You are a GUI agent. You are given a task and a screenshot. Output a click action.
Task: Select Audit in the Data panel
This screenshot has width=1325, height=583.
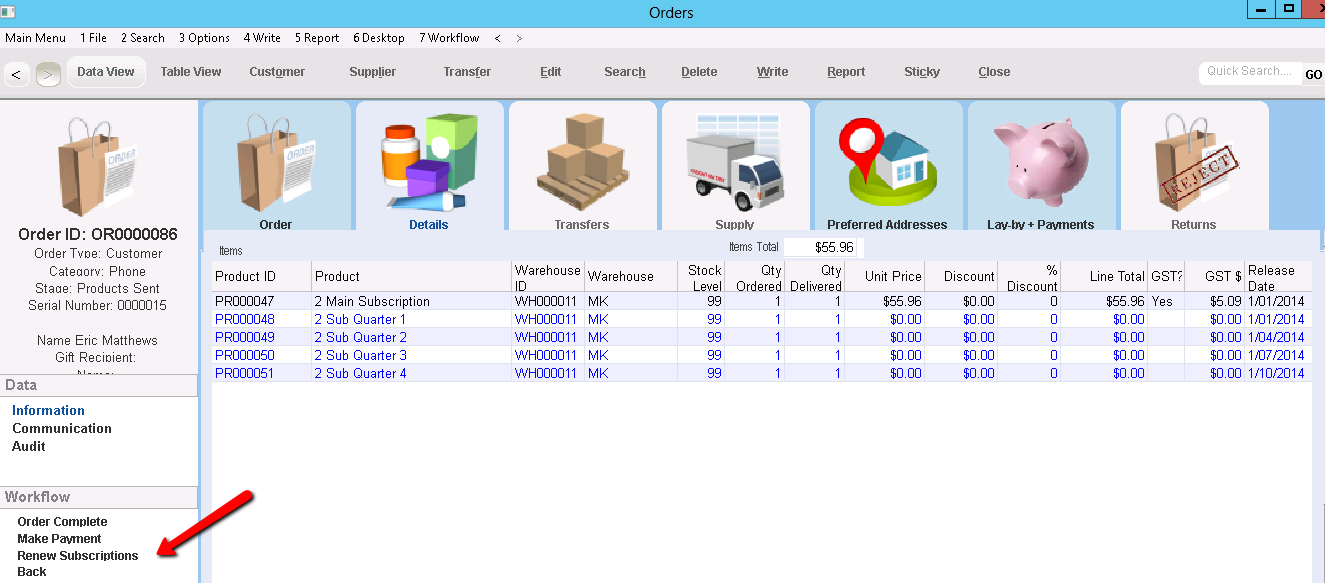tap(29, 447)
